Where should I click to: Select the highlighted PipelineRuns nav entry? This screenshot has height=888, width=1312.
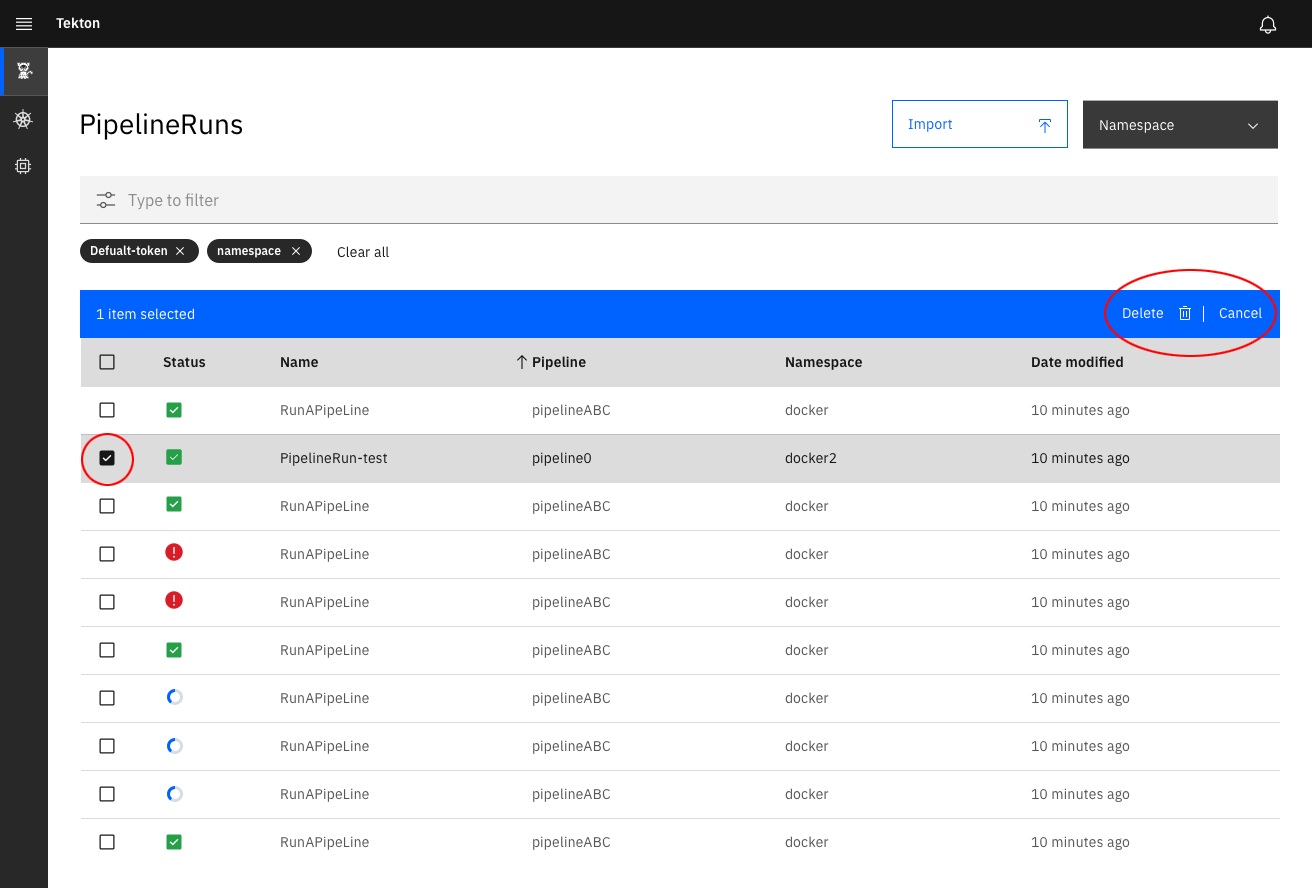23,71
